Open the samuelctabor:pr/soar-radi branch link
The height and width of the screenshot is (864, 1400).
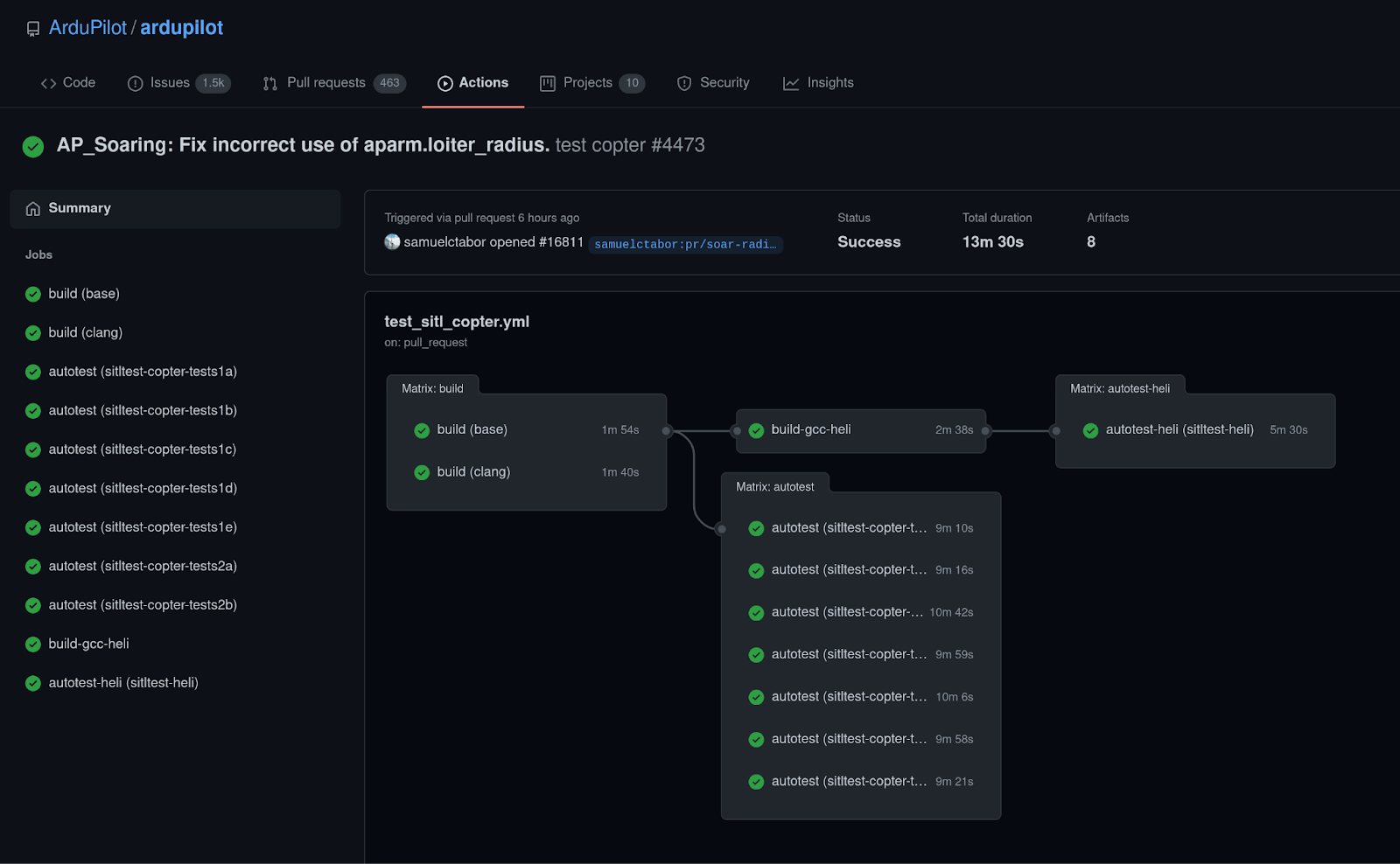(x=685, y=244)
